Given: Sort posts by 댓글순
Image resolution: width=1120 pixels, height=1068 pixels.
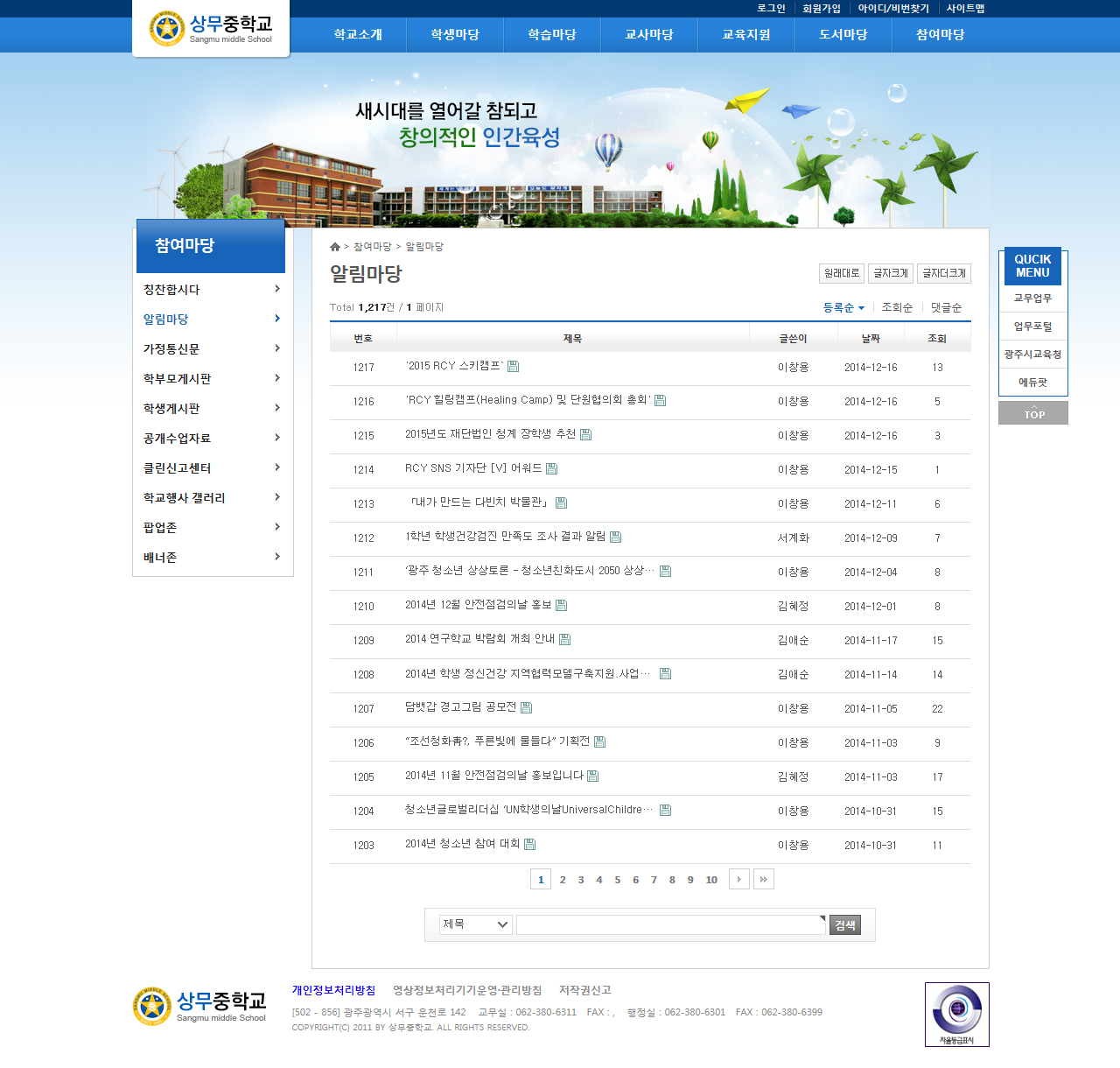Looking at the screenshot, I should tap(946, 307).
